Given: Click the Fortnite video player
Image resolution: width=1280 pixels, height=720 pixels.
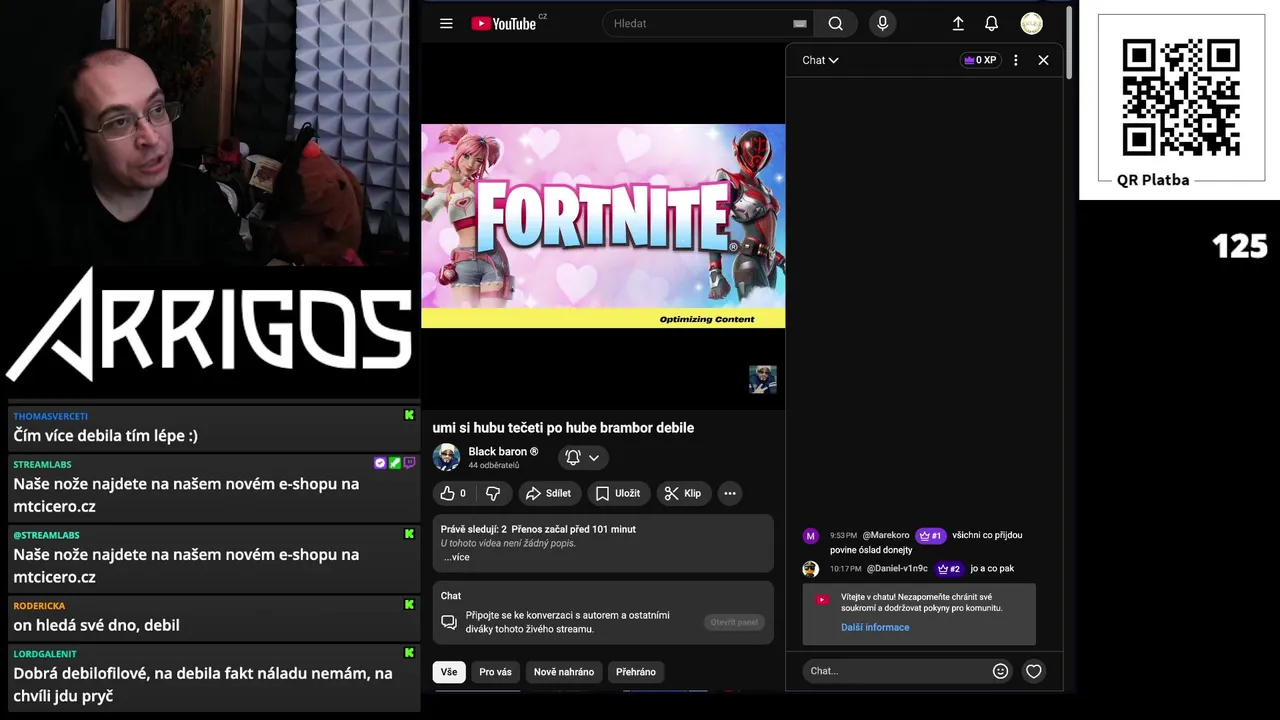Looking at the screenshot, I should point(603,226).
